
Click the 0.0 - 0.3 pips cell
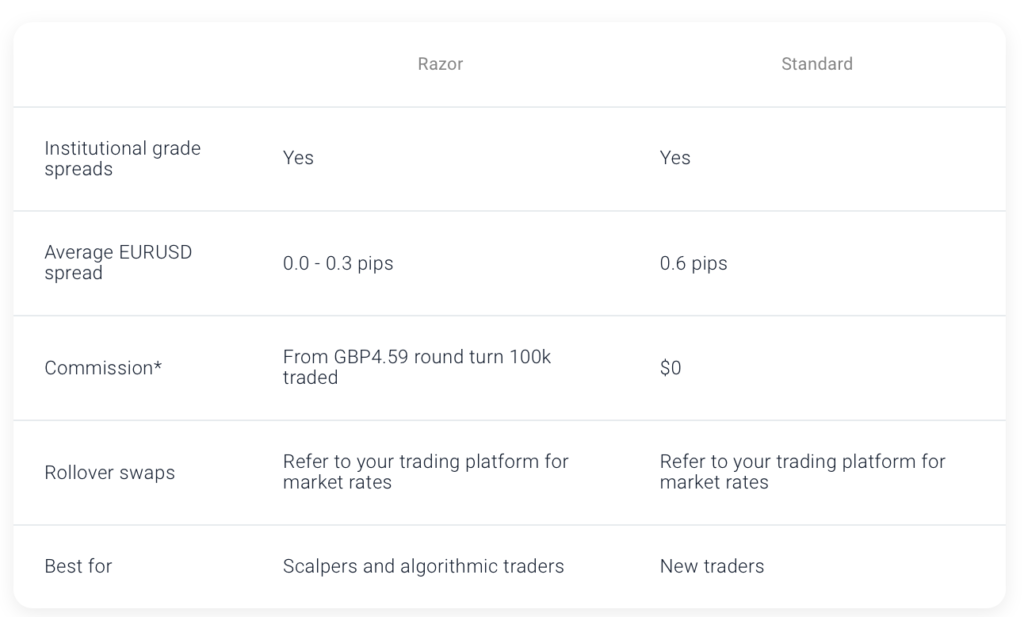(x=338, y=263)
